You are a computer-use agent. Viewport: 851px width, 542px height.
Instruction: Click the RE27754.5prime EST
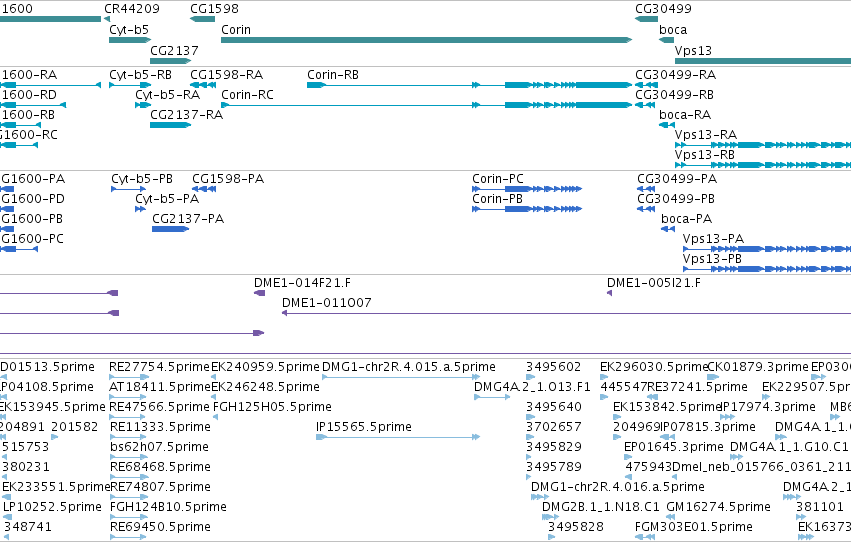[x=129, y=377]
